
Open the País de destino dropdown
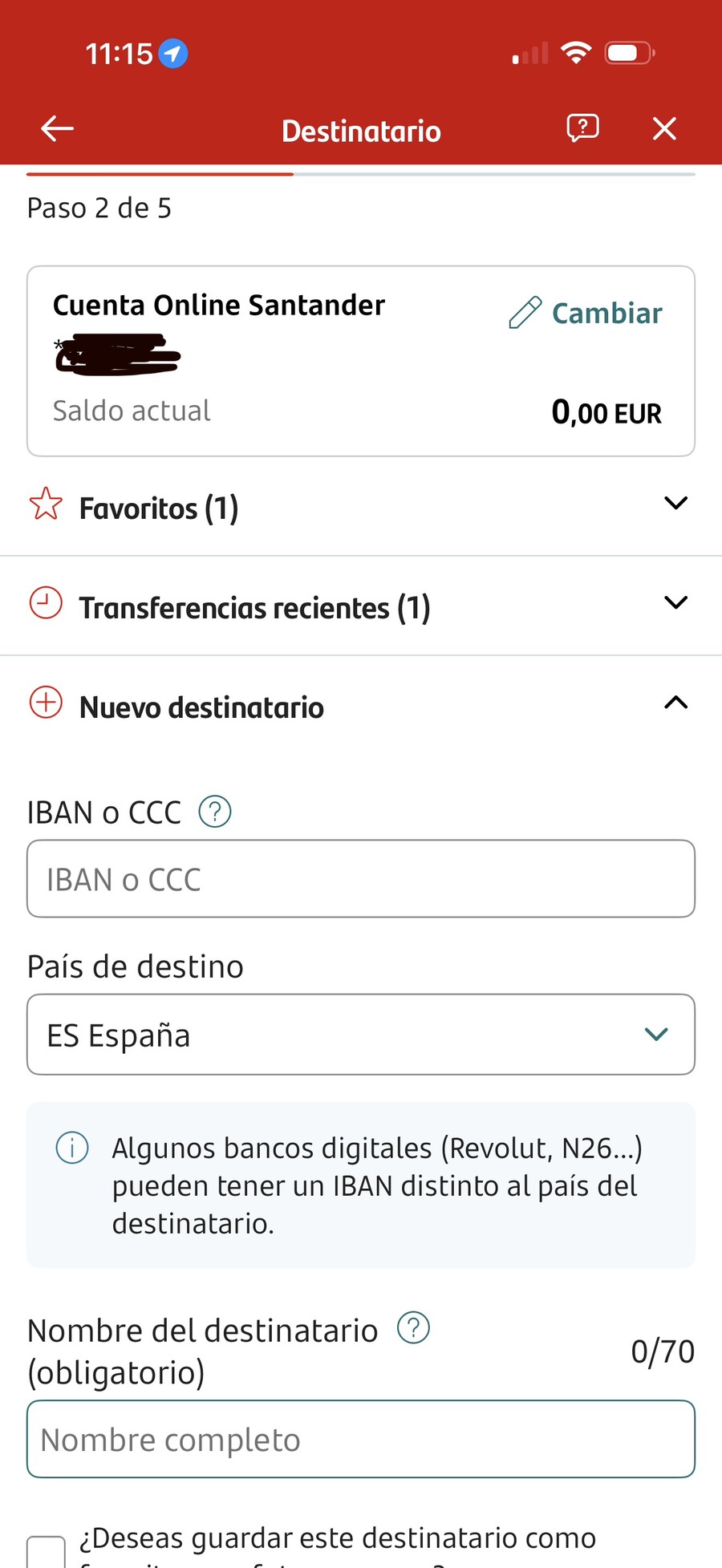(361, 1035)
